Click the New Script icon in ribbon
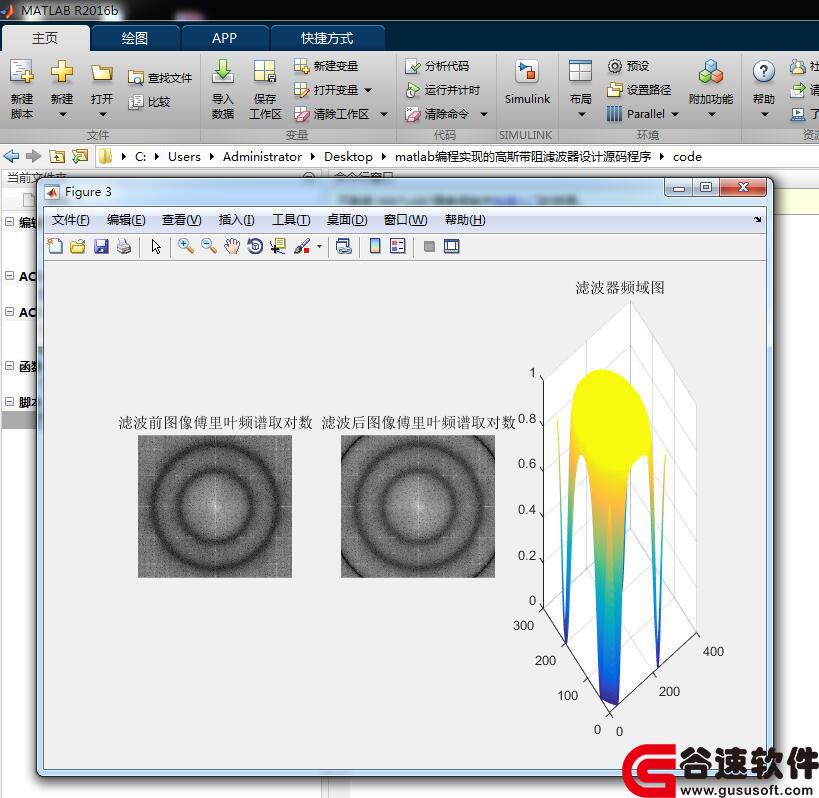The image size is (819, 798). (x=21, y=72)
